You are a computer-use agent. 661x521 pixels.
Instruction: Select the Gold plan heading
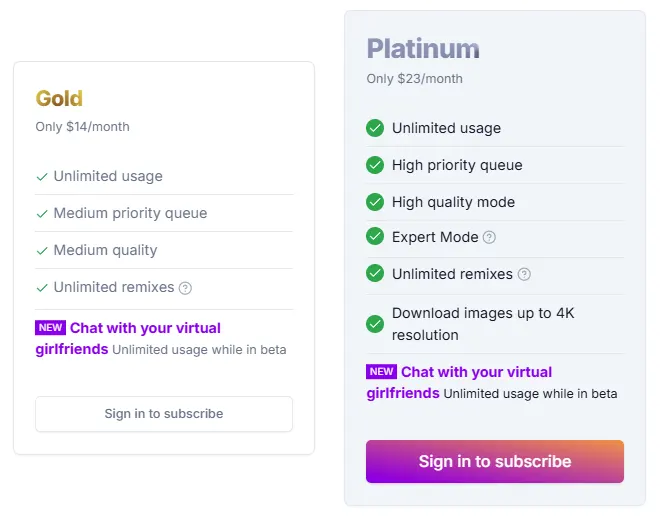click(59, 99)
